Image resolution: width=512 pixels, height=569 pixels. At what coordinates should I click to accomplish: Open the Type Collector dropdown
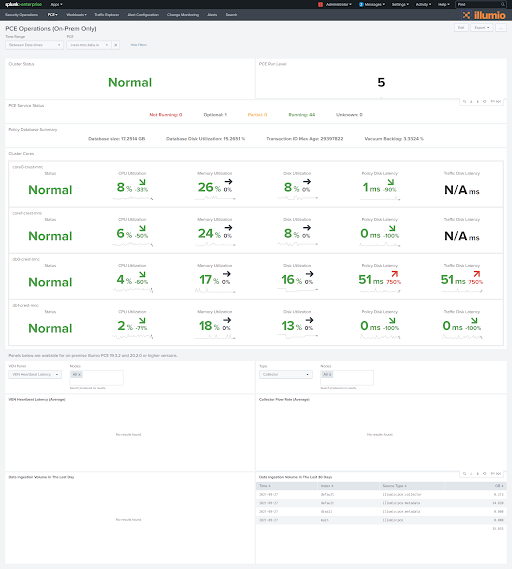coord(286,374)
